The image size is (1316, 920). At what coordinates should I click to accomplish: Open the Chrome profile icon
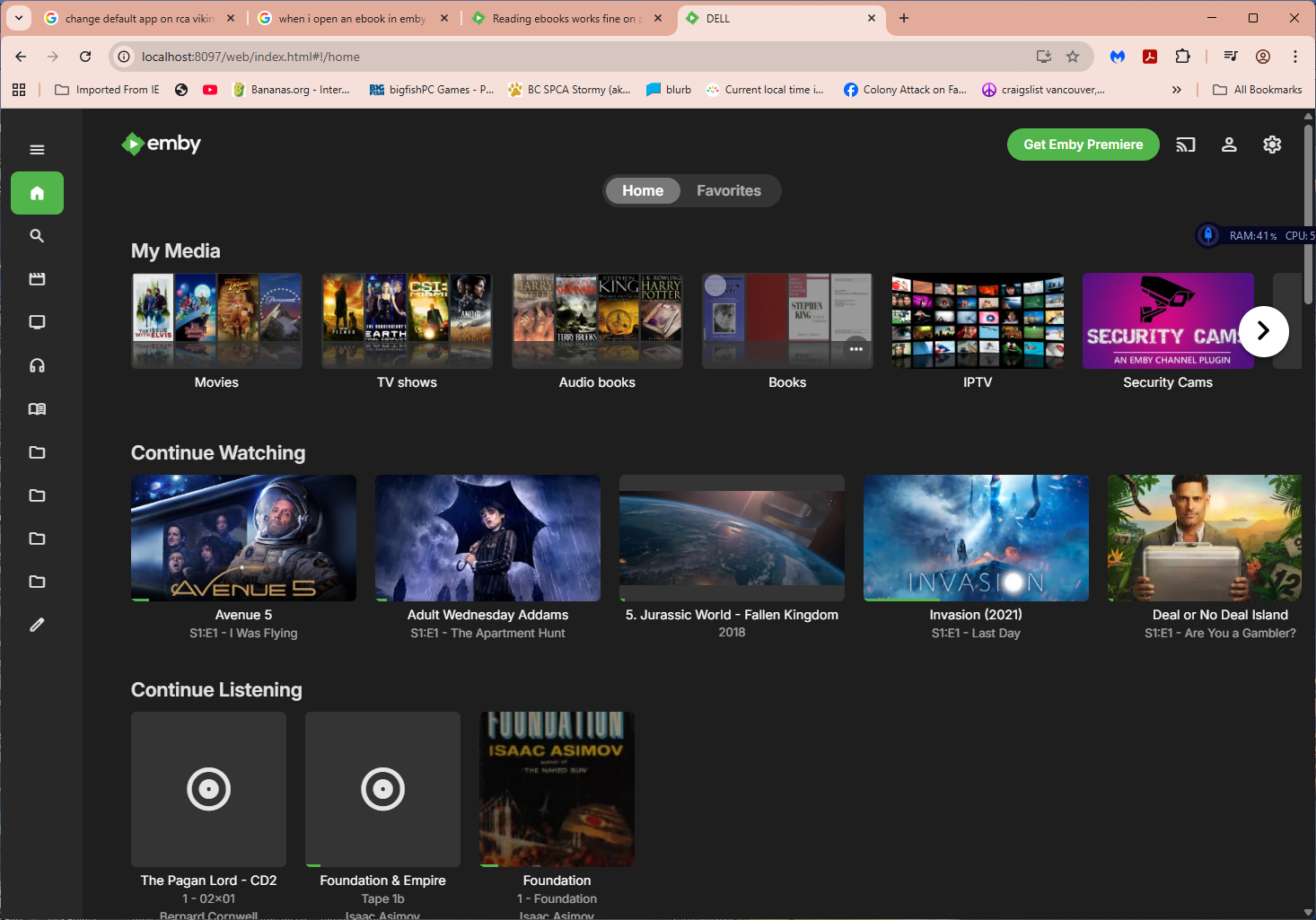pyautogui.click(x=1263, y=57)
